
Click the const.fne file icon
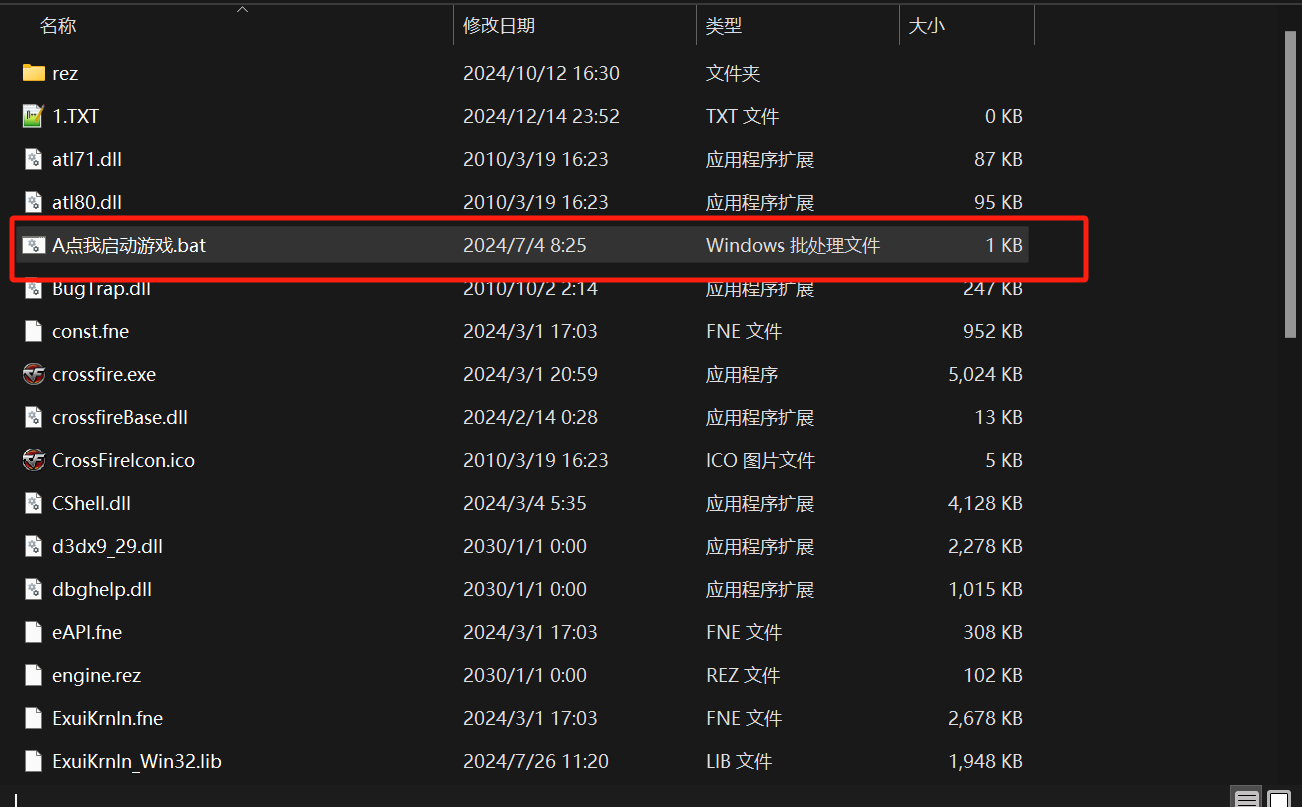click(34, 331)
